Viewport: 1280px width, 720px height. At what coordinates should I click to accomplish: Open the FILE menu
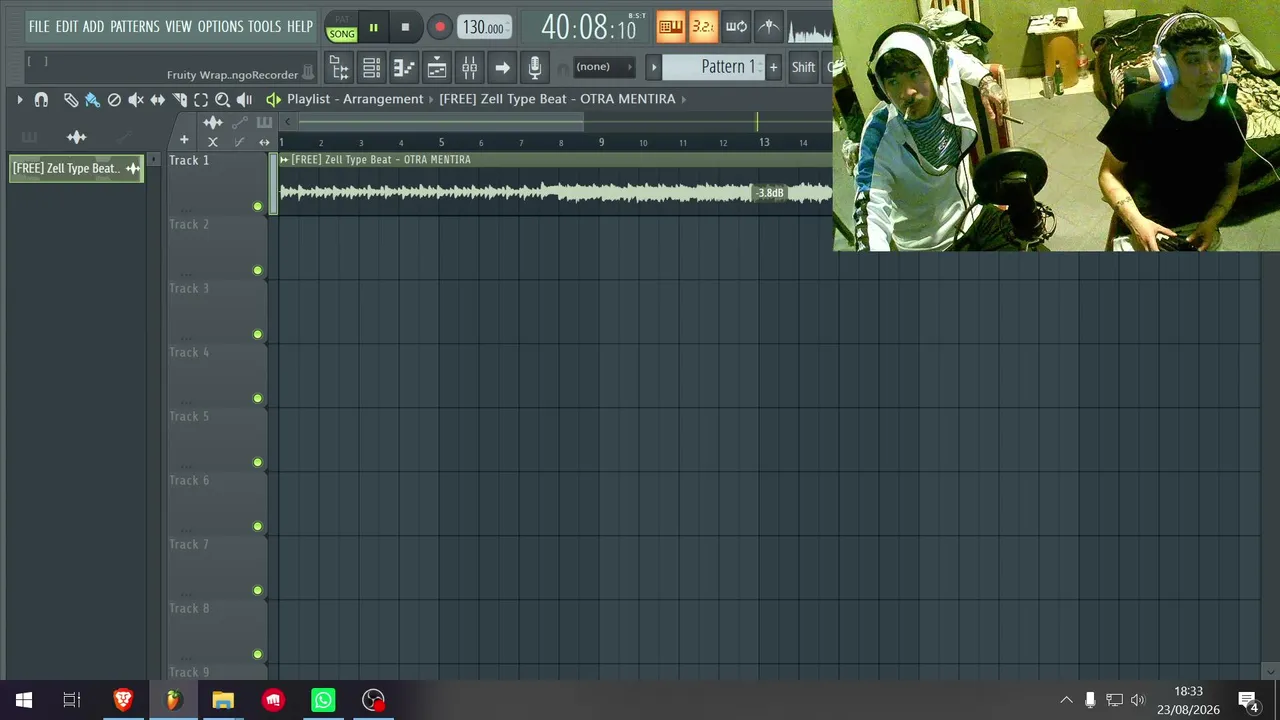(x=39, y=27)
